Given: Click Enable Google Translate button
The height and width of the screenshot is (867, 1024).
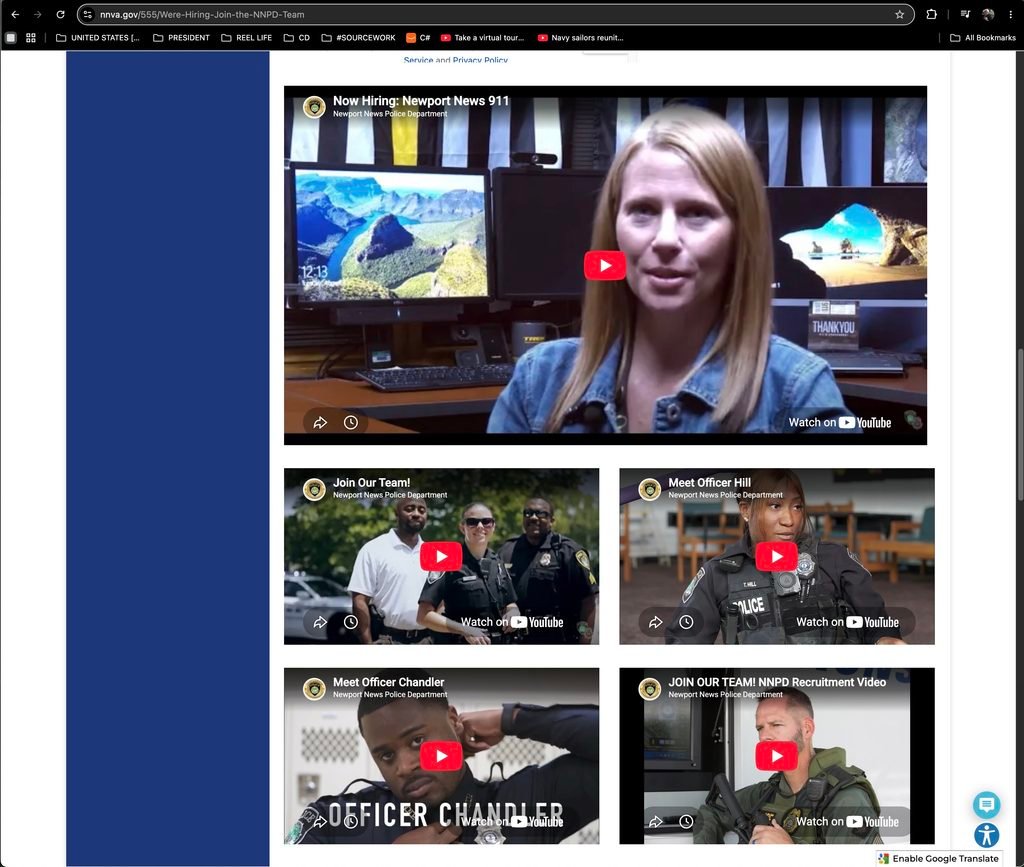Looking at the screenshot, I should pos(938,859).
